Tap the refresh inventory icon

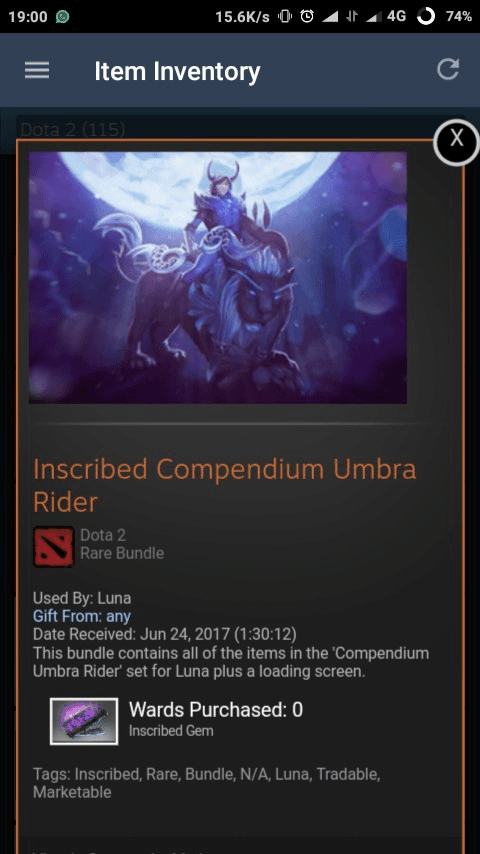[448, 70]
